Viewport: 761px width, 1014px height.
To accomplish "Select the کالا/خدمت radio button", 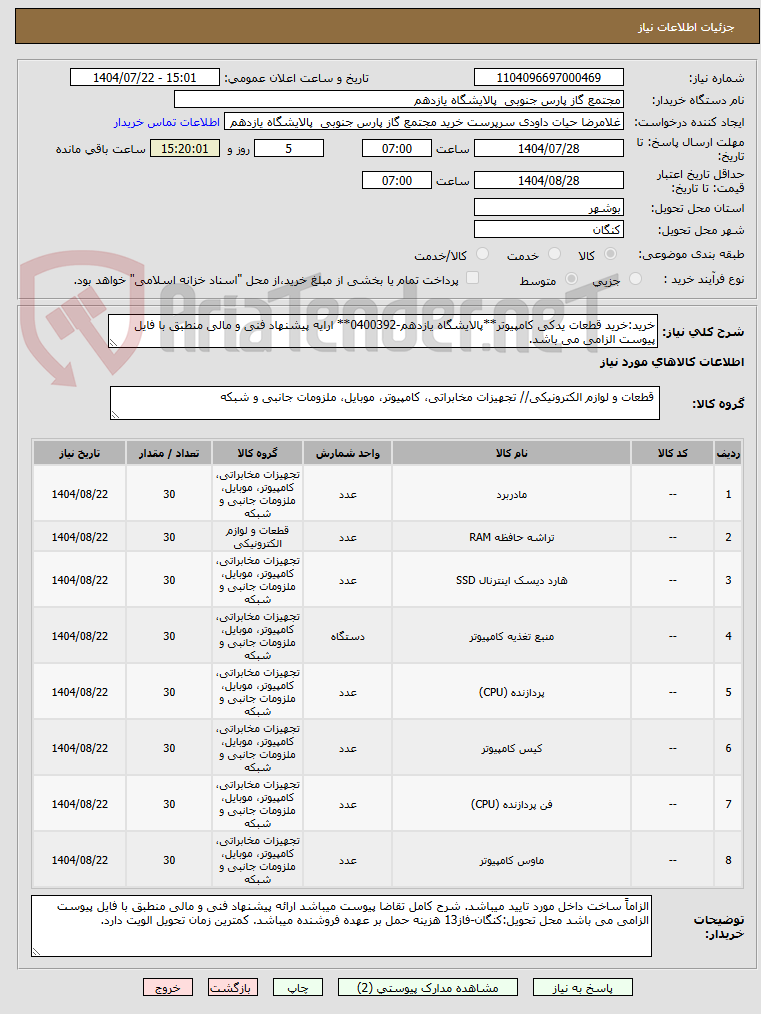I will pyautogui.click(x=482, y=254).
